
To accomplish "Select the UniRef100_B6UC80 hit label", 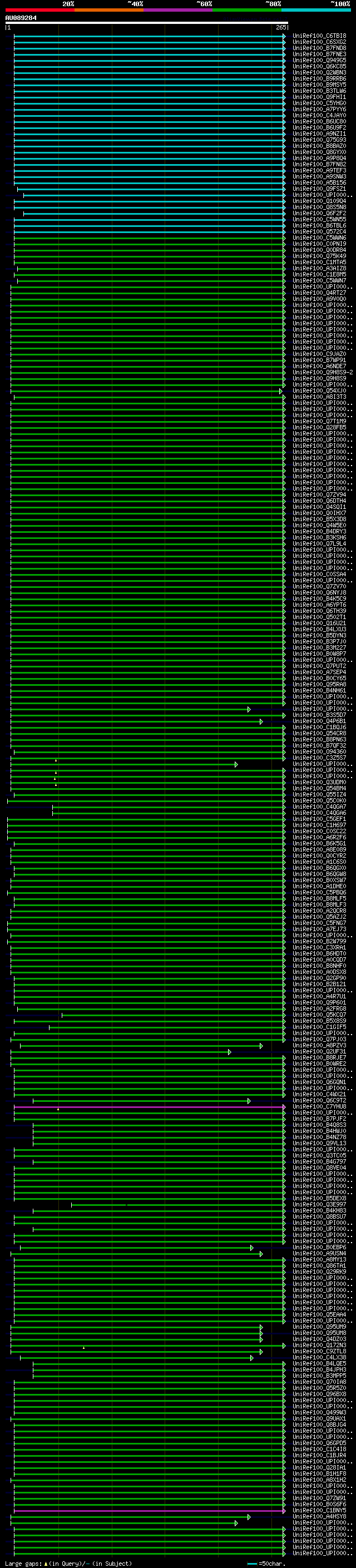I will point(319,121).
